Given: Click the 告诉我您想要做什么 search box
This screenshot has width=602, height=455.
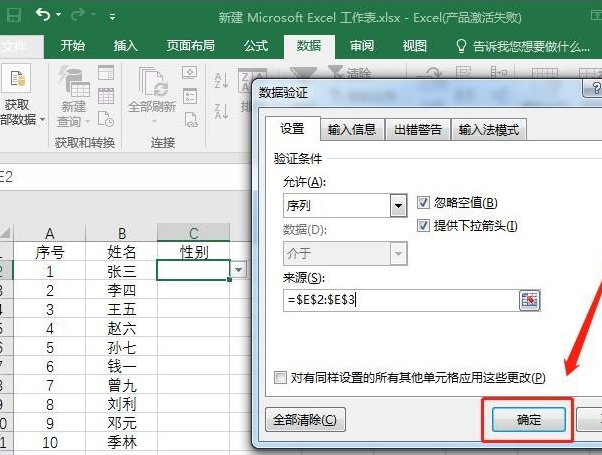Looking at the screenshot, I should pos(523,46).
